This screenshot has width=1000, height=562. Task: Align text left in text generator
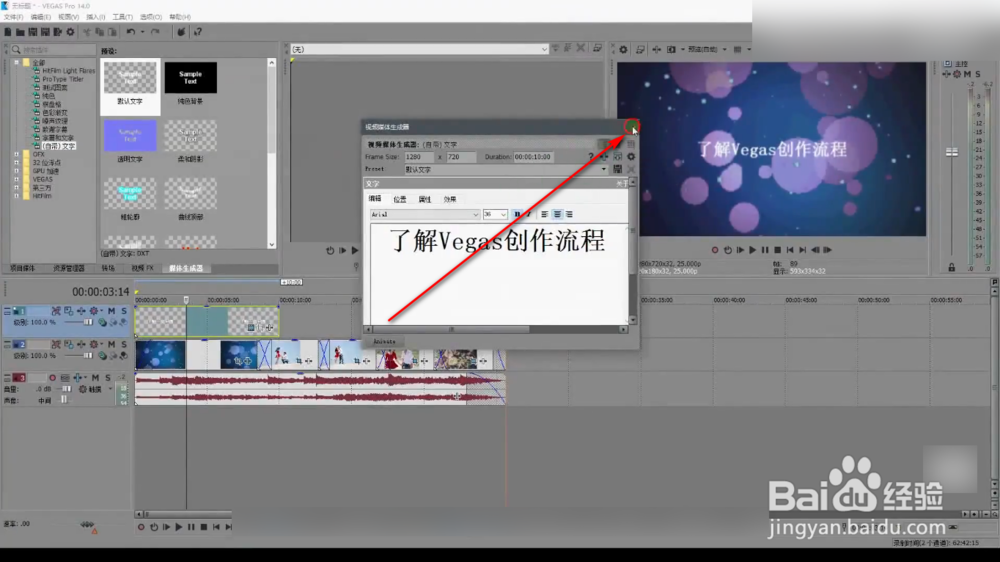click(544, 214)
